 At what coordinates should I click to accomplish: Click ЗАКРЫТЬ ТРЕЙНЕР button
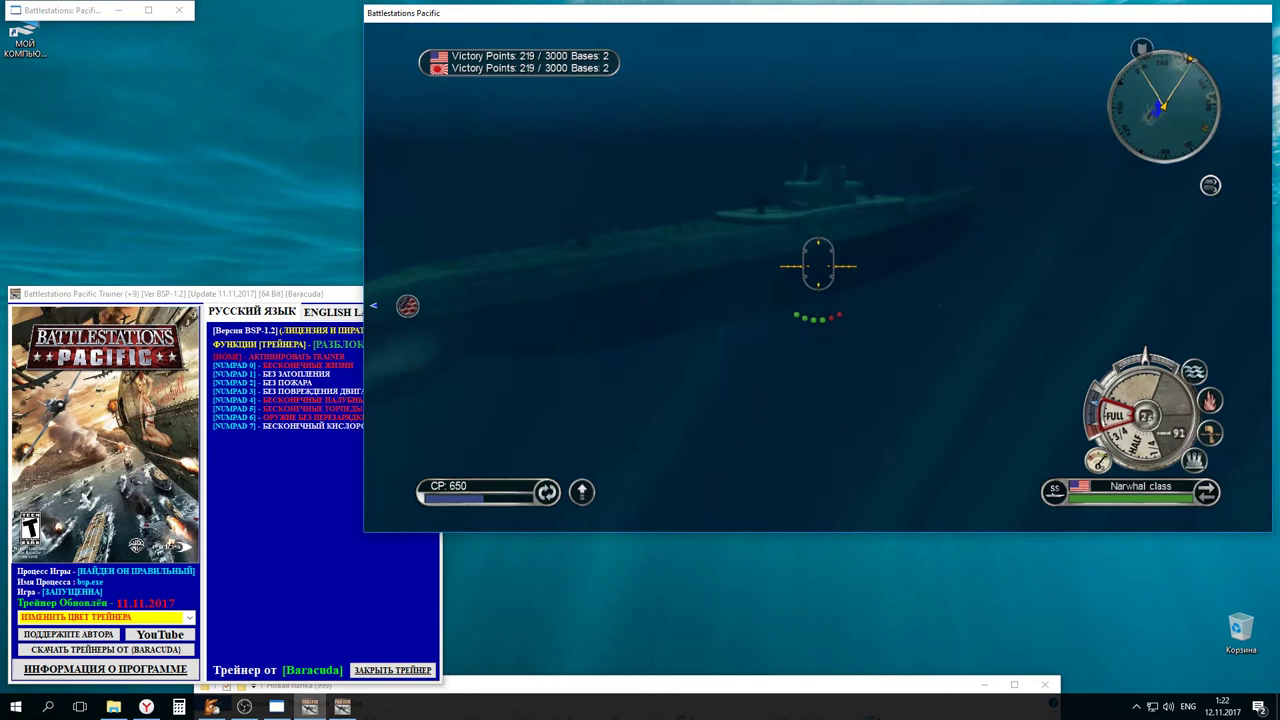point(393,670)
